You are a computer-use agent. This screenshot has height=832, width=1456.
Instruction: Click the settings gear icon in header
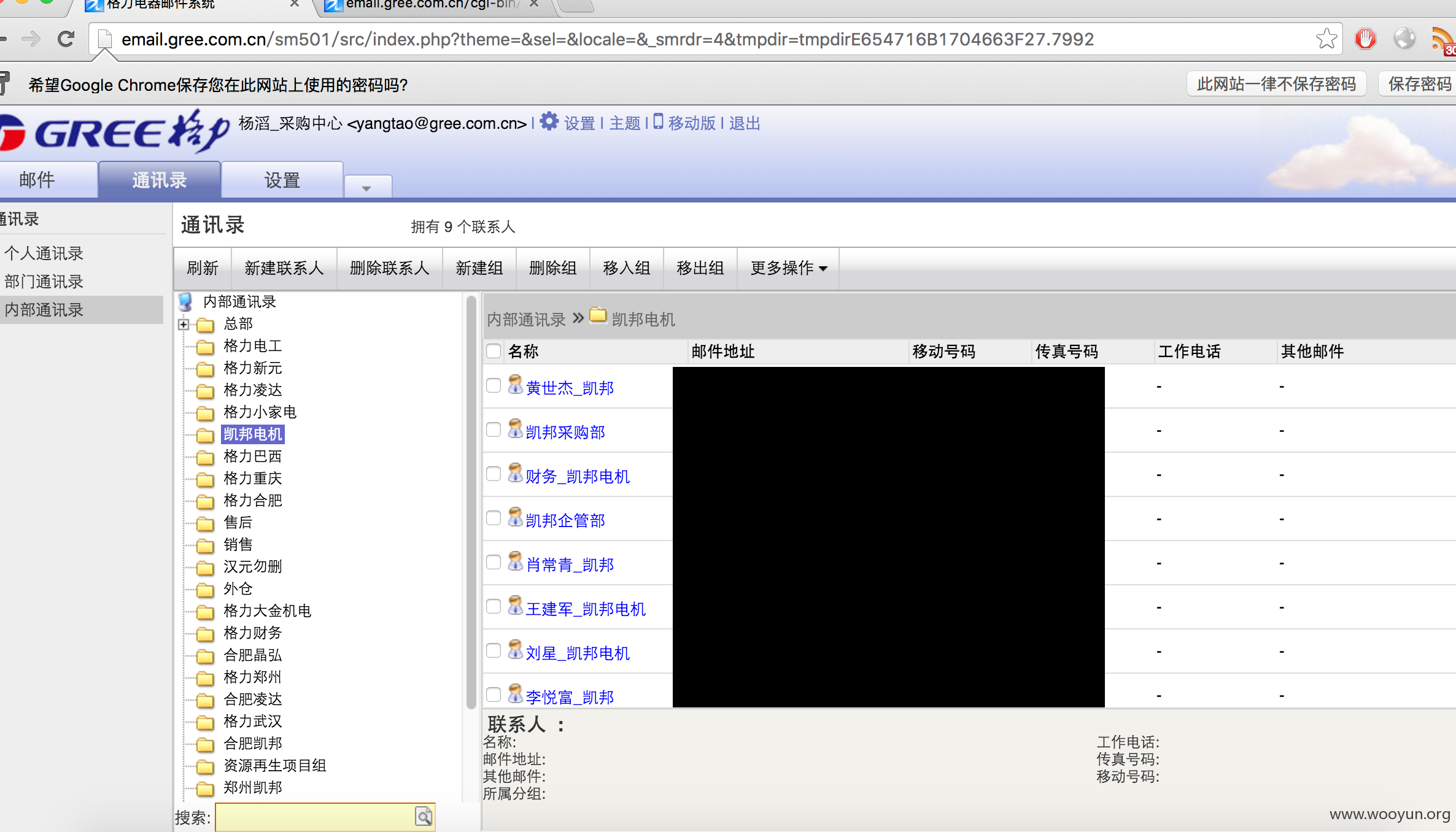[549, 121]
